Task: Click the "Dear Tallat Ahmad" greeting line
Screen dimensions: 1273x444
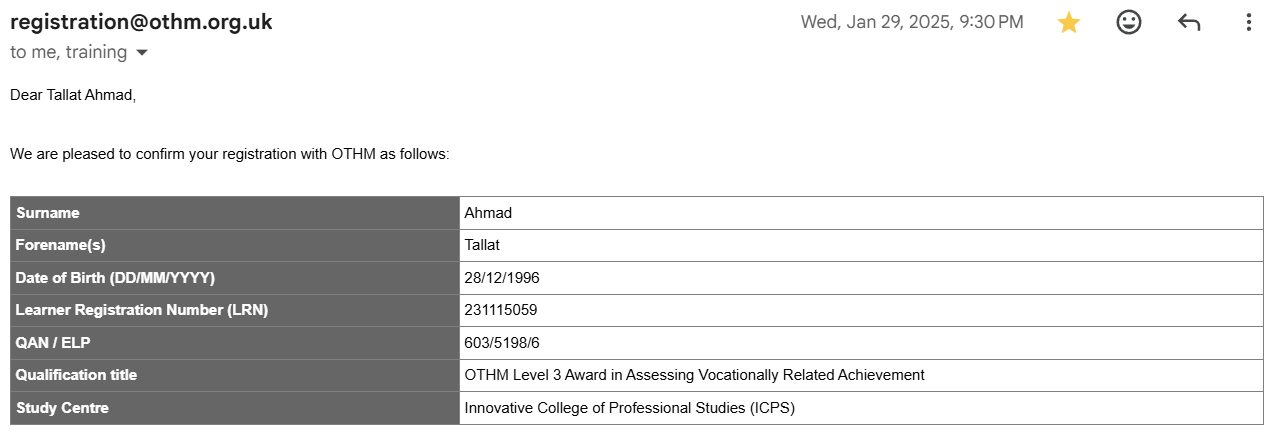Action: click(x=72, y=95)
